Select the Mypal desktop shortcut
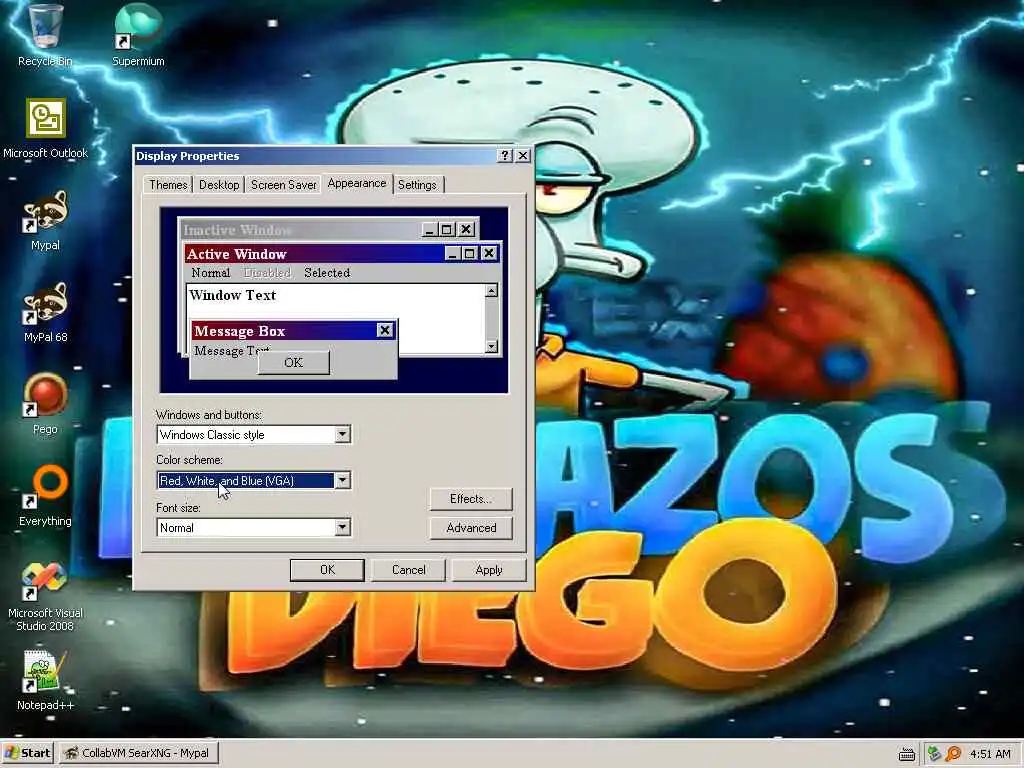The height and width of the screenshot is (768, 1024). click(x=45, y=221)
